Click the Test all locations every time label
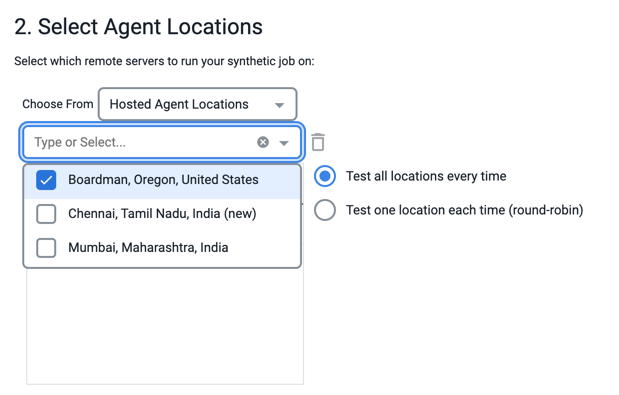Image resolution: width=619 pixels, height=395 pixels. 426,176
